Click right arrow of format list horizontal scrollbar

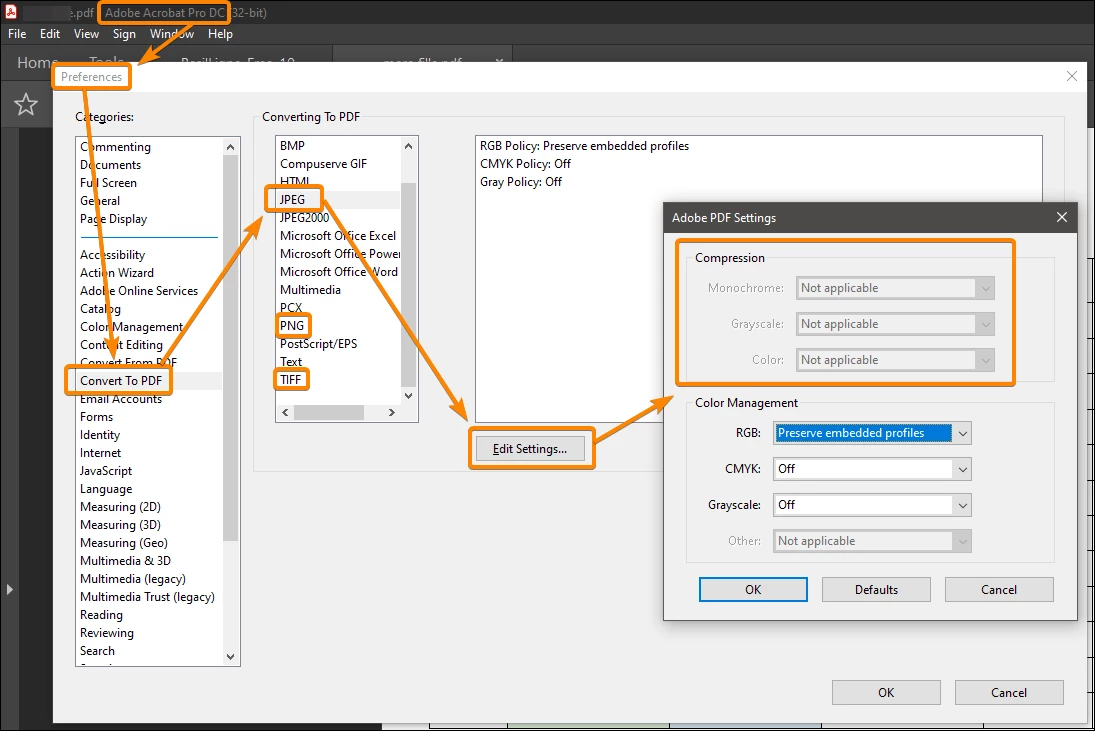tap(392, 413)
